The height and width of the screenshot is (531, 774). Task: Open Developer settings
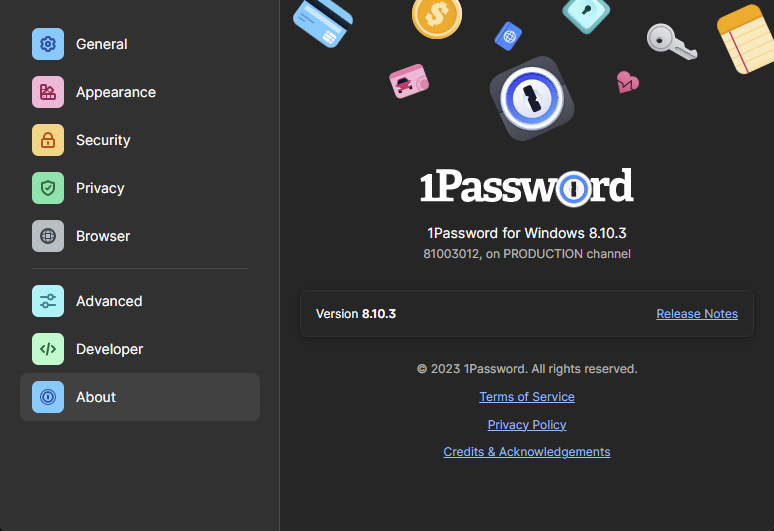pyautogui.click(x=109, y=349)
